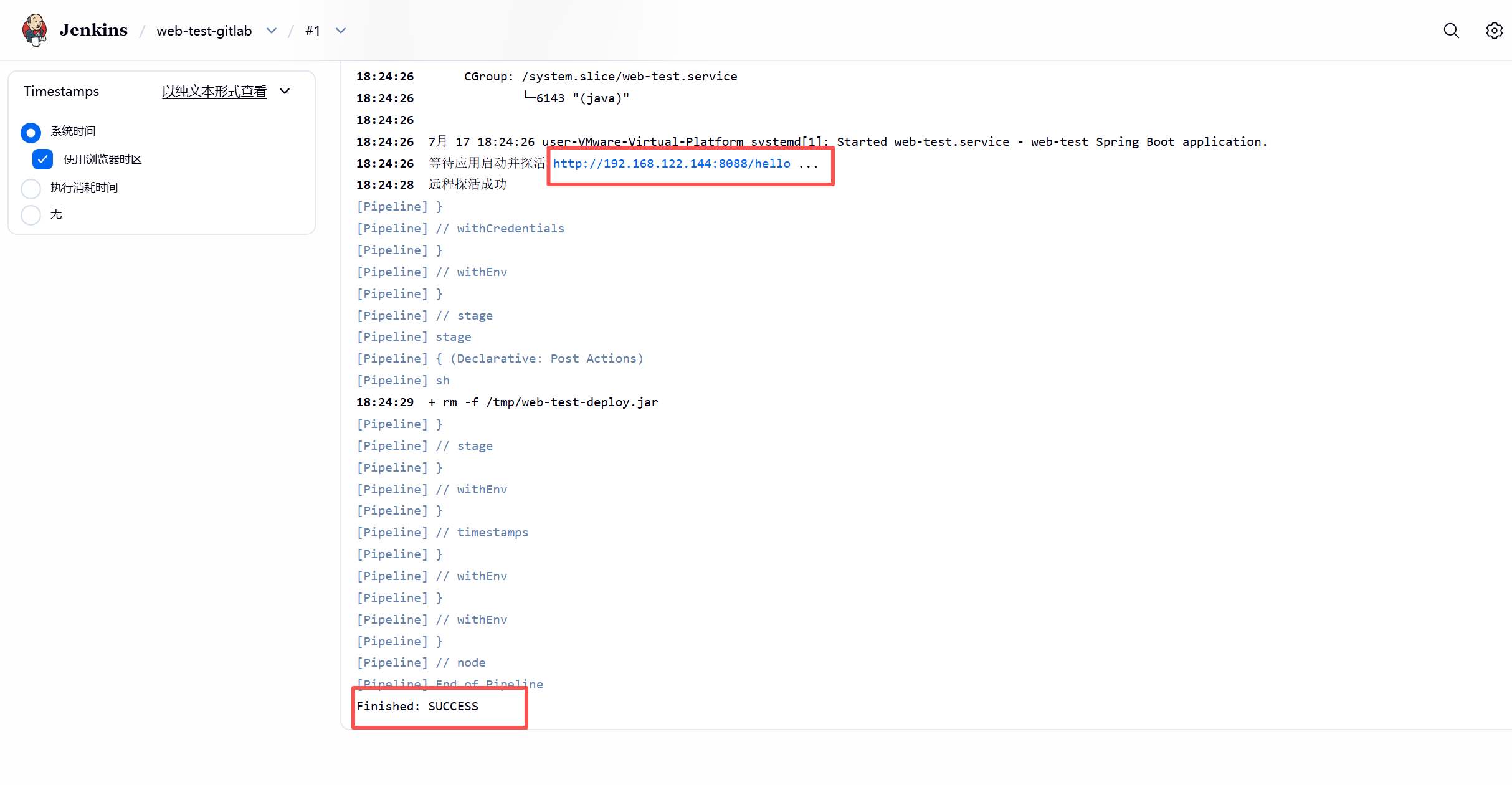Open the settings gear icon
This screenshot has width=1512, height=785.
pyautogui.click(x=1494, y=31)
